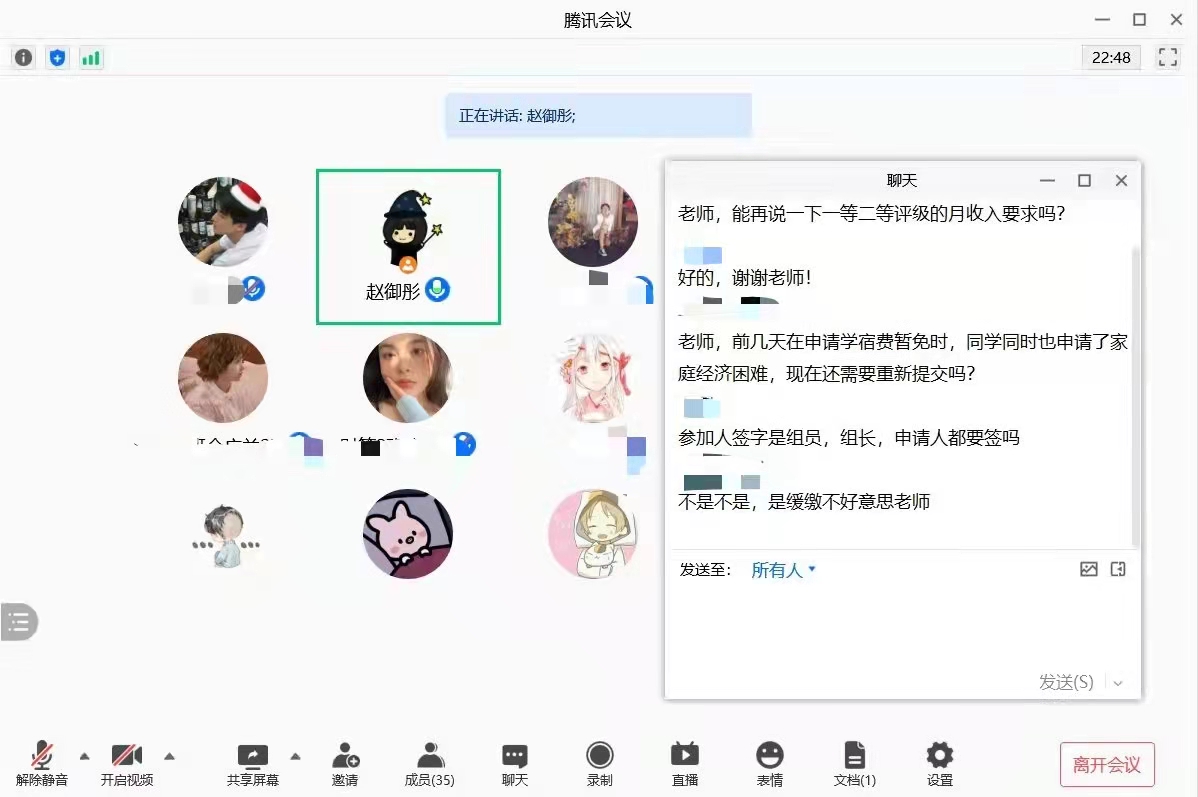Unmute the microphone (解除静音)

pyautogui.click(x=42, y=763)
